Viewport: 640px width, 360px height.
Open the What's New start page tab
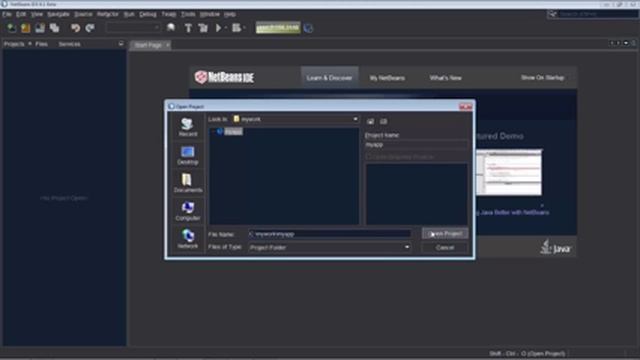click(x=445, y=78)
